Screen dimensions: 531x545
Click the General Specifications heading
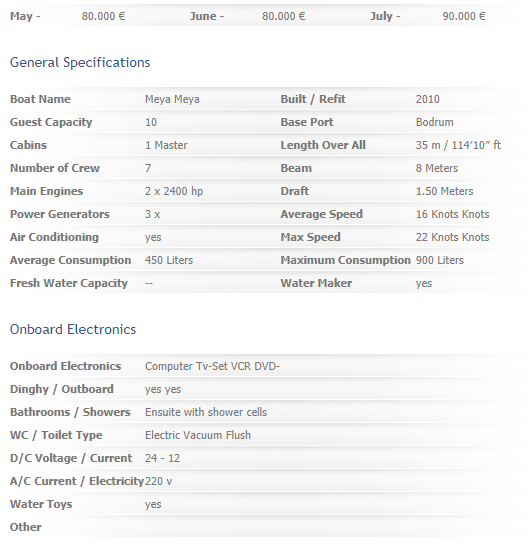click(x=80, y=63)
